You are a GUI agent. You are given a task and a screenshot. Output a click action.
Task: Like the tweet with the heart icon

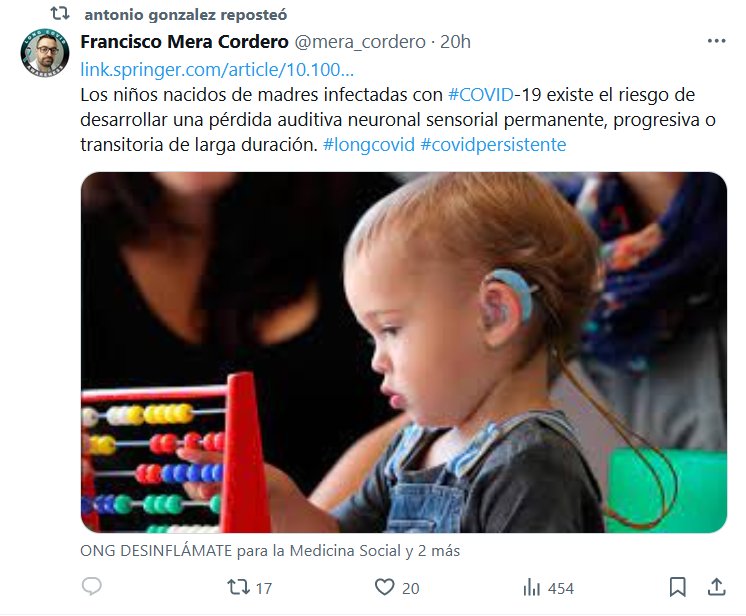384,587
